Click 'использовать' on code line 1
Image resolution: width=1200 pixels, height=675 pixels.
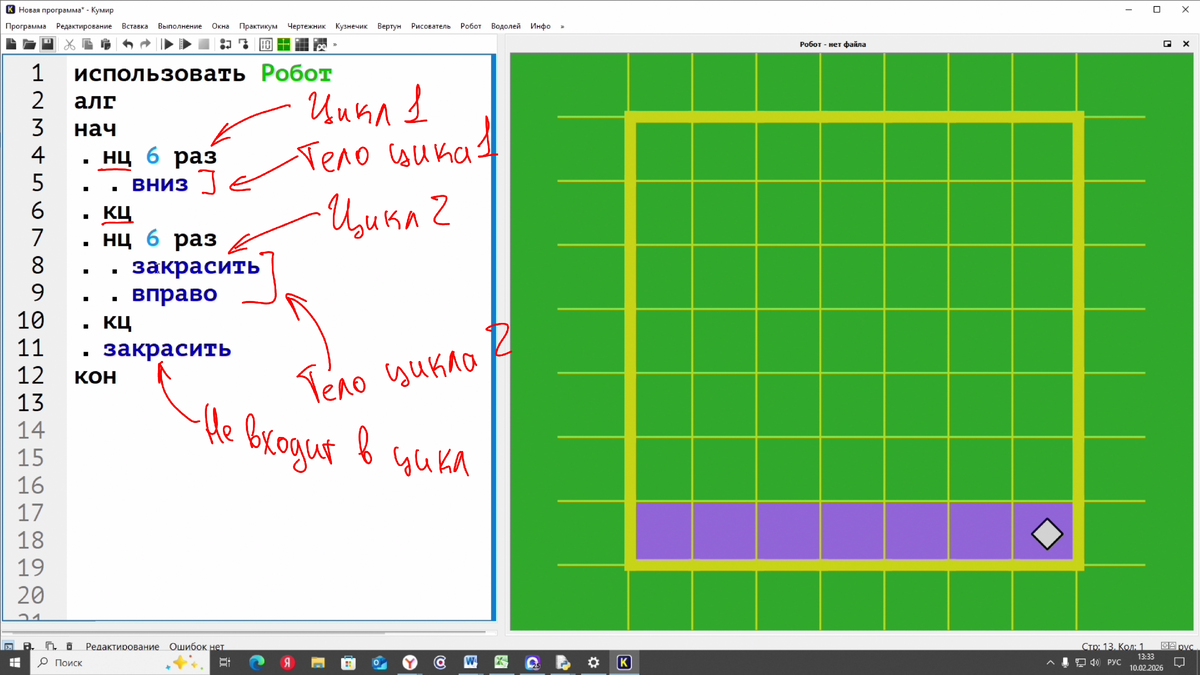[x=160, y=74]
